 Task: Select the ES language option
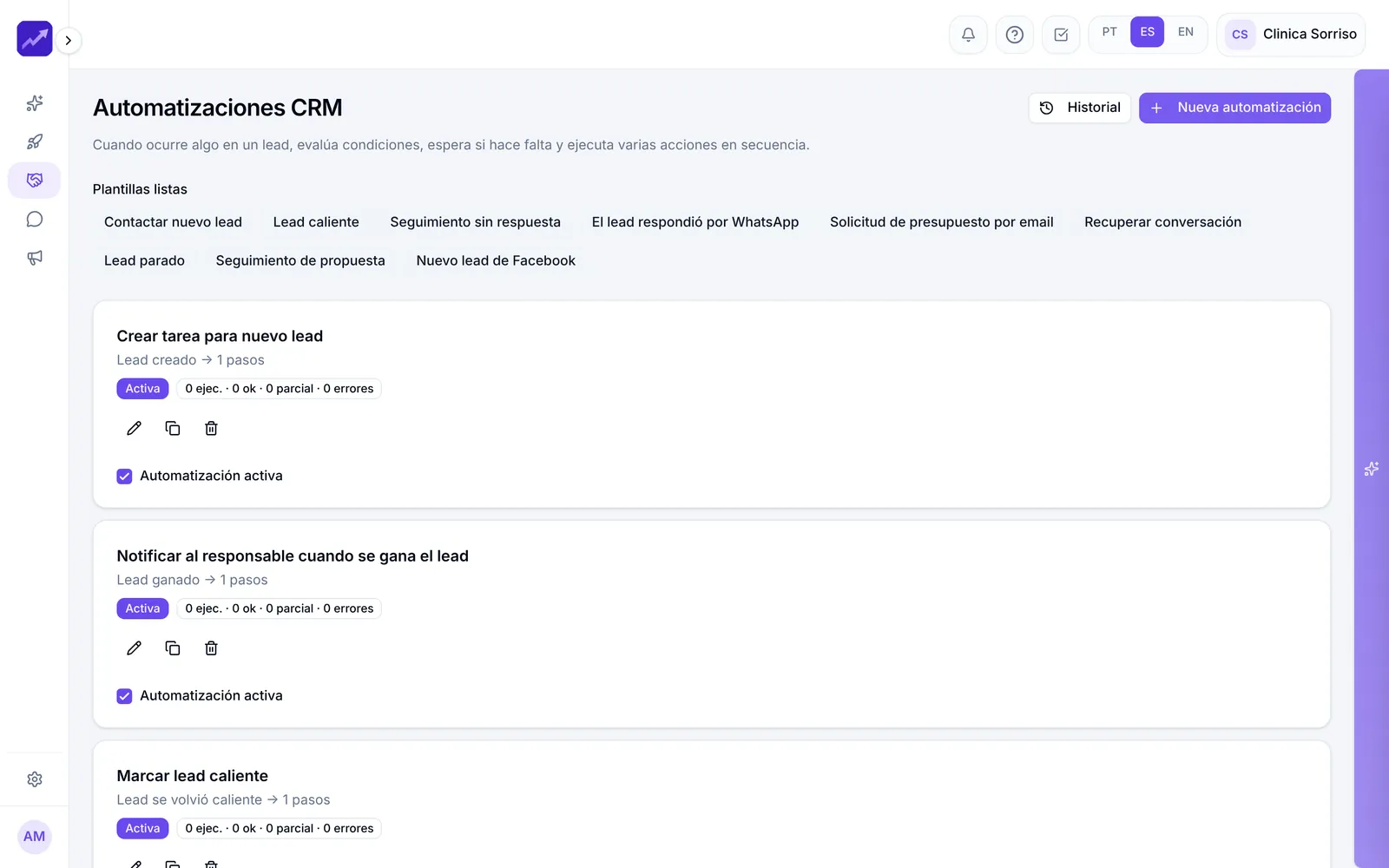[x=1147, y=32]
